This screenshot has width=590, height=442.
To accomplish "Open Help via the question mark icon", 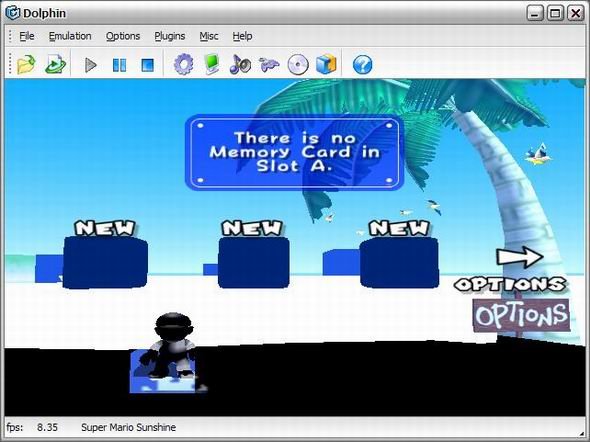I will pyautogui.click(x=363, y=65).
